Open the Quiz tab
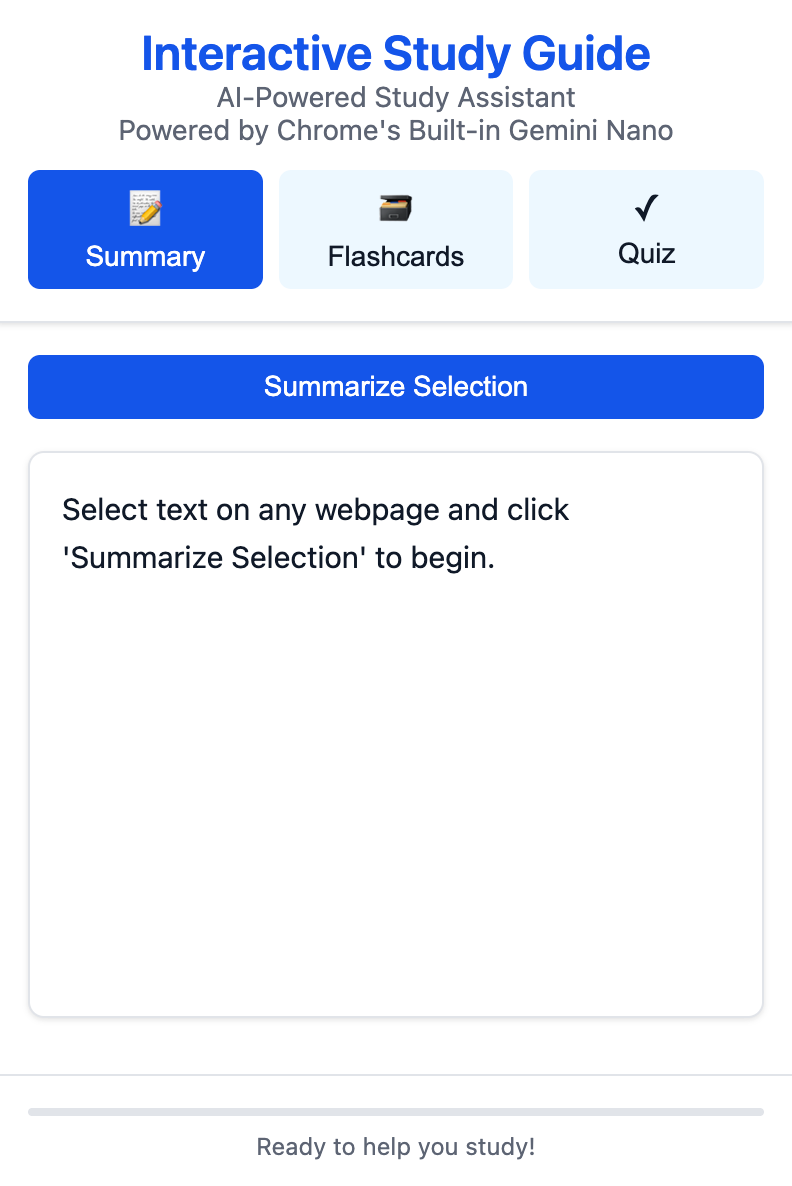Screen dimensions: 792x1186 tap(645, 229)
